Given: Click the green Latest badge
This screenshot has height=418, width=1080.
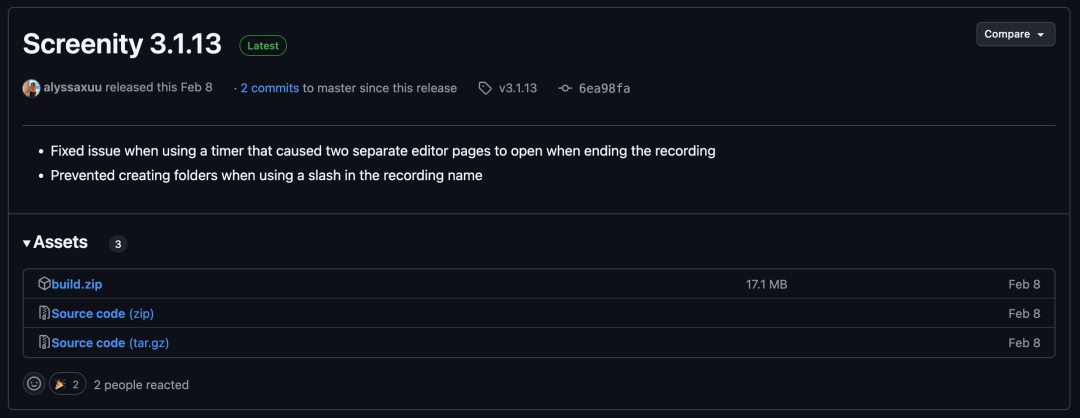Looking at the screenshot, I should (263, 45).
